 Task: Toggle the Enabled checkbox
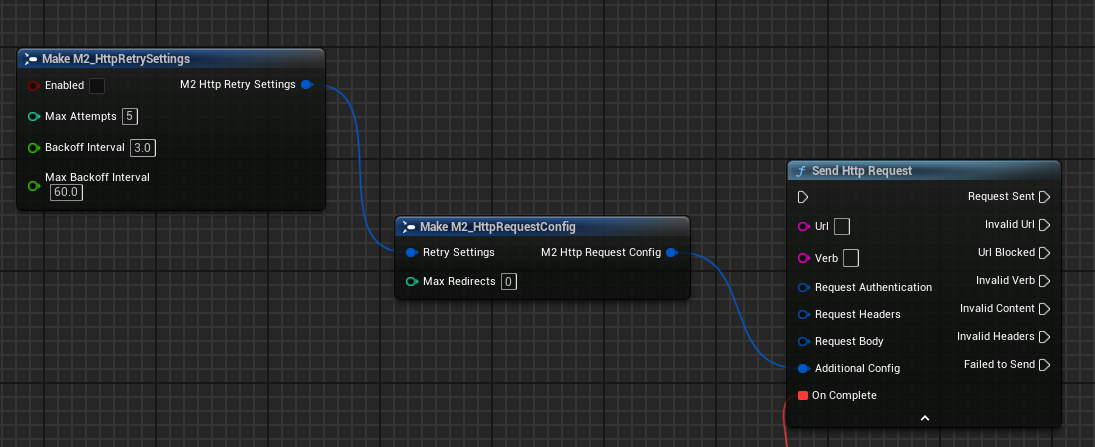97,86
